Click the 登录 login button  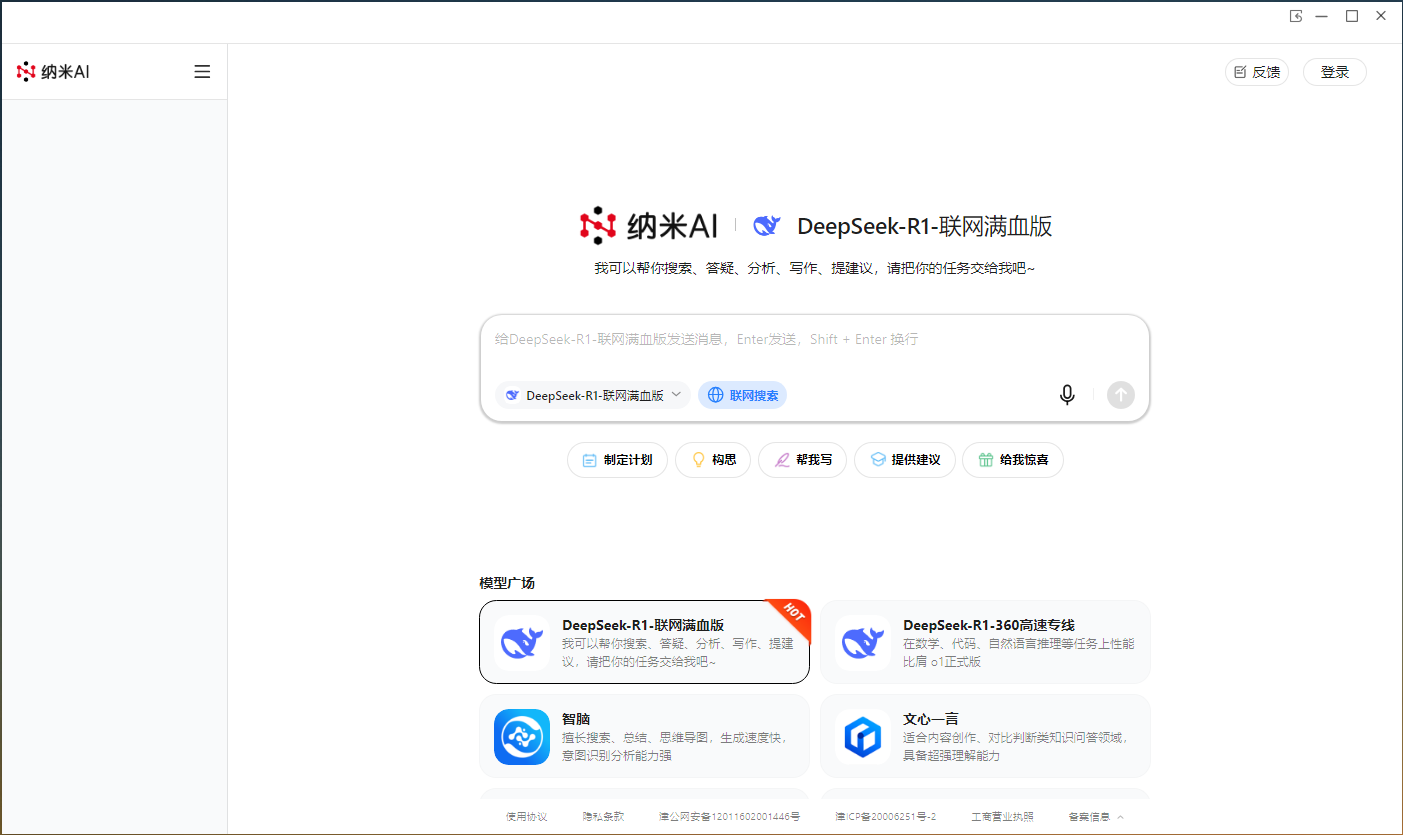[1335, 72]
